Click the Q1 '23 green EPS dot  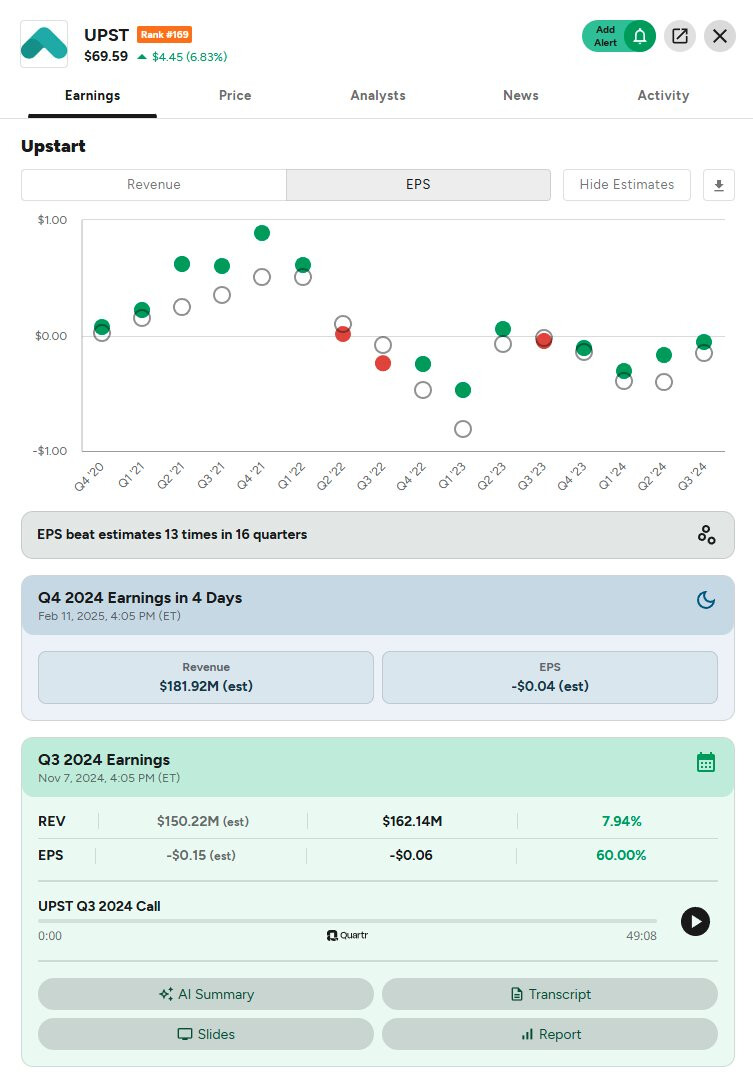pos(463,390)
